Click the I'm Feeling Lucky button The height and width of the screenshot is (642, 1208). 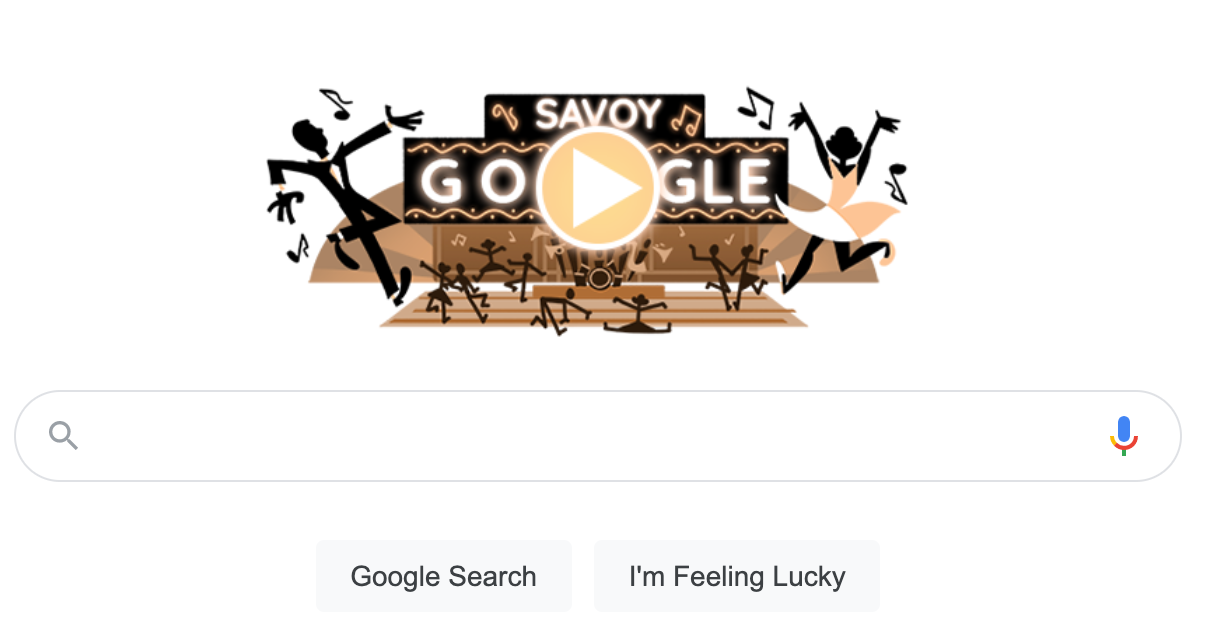[x=737, y=576]
